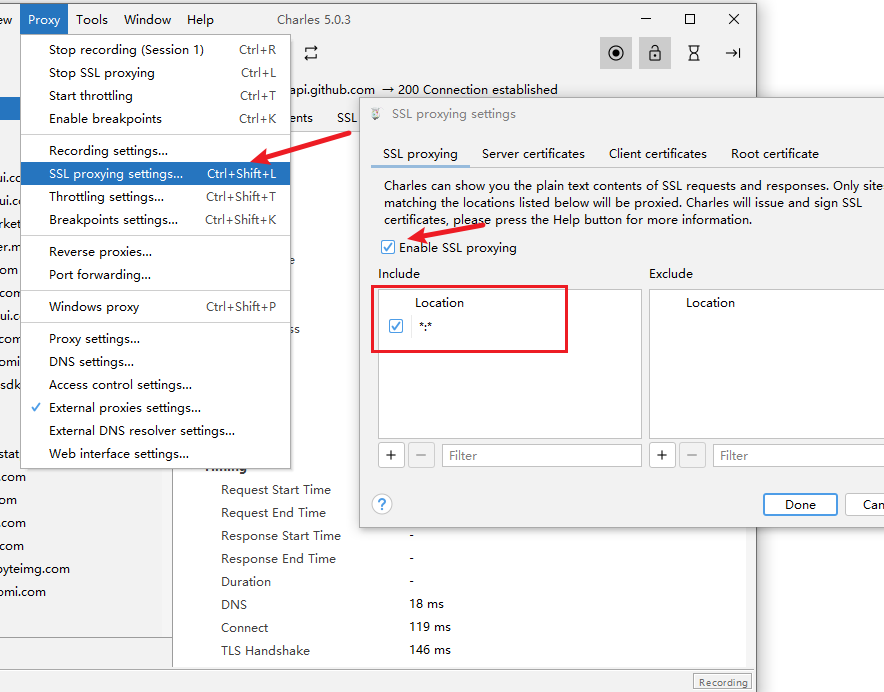Click the TLS Handshake 146 ms value
Viewport: 884px width, 692px height.
(x=430, y=650)
